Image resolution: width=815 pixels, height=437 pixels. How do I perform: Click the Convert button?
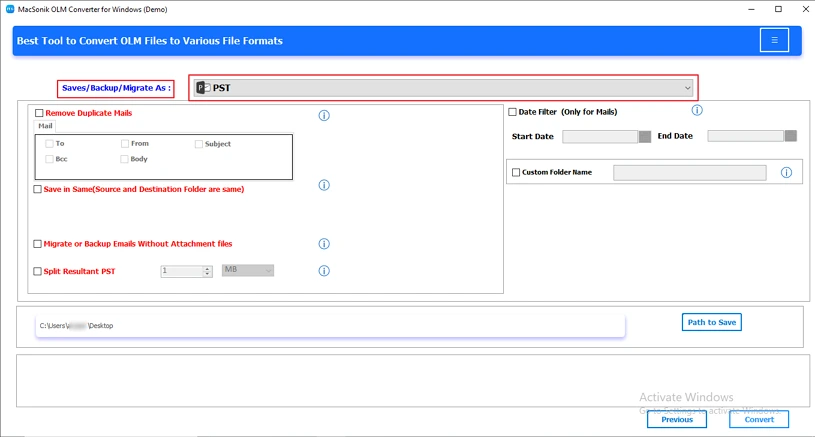click(759, 419)
